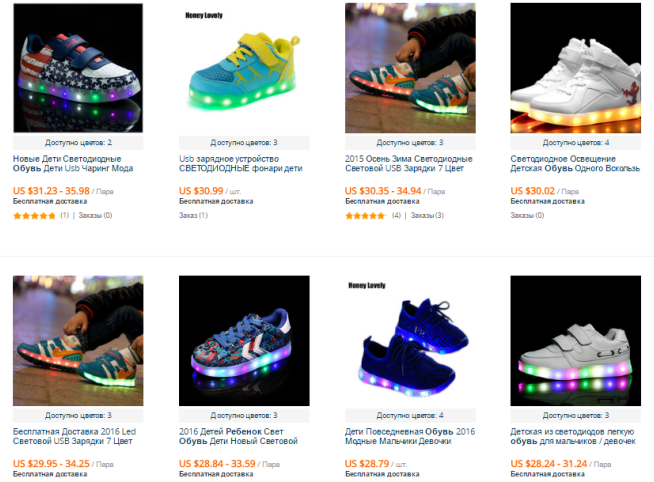Open the white velcro rainbow-sole shoe image
This screenshot has width=654, height=482.
[576, 341]
